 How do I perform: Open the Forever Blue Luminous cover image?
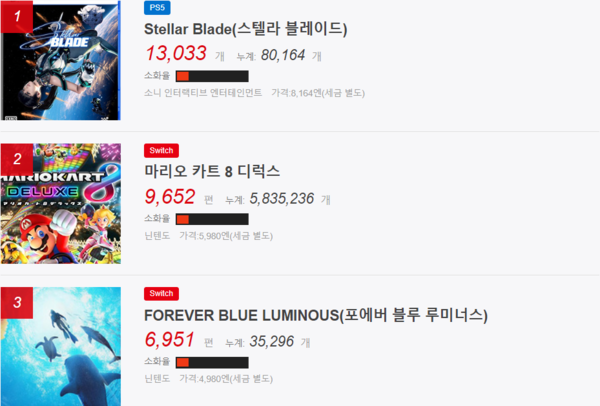click(60, 346)
